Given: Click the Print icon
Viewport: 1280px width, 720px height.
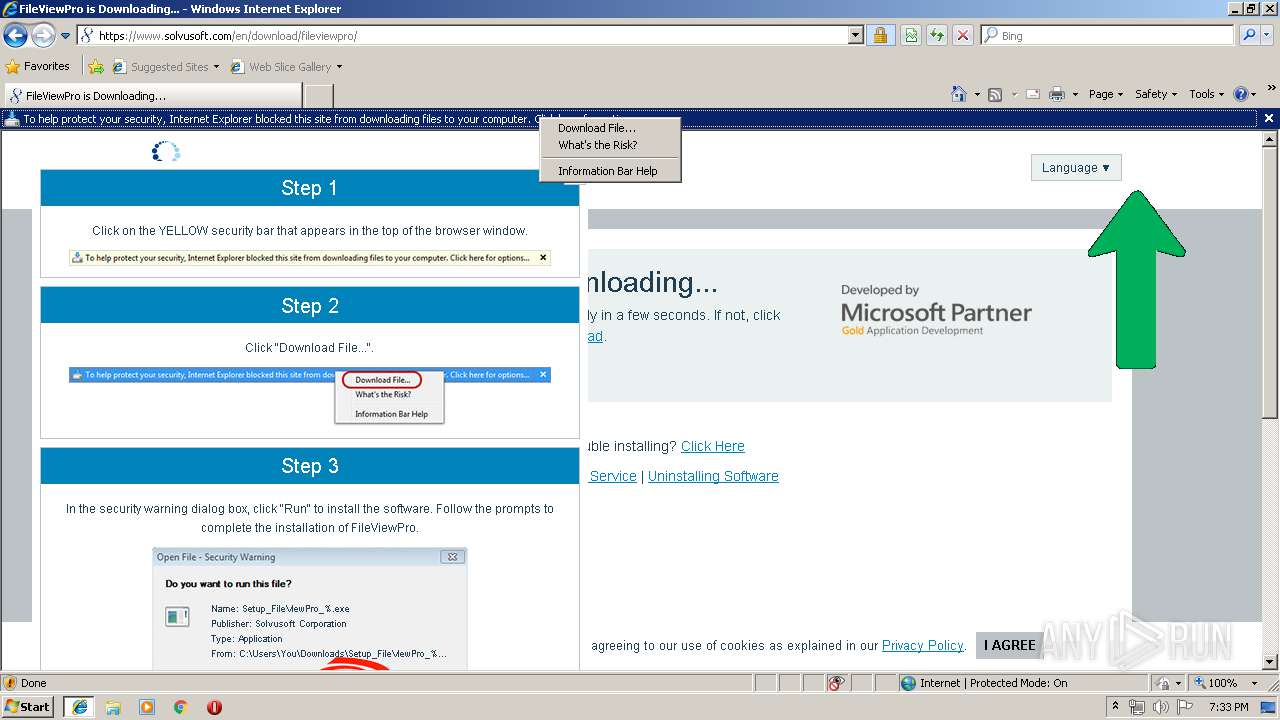Looking at the screenshot, I should (1058, 94).
